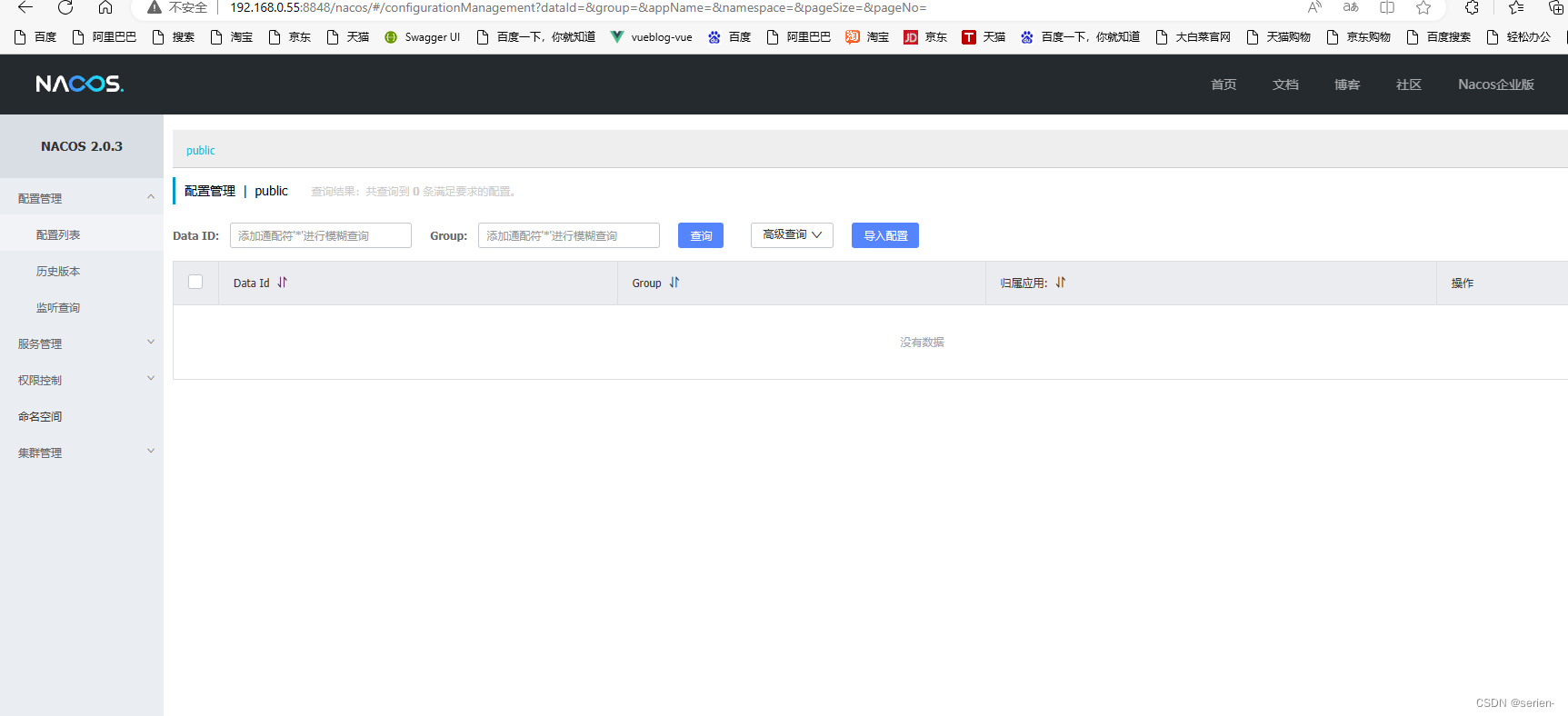Open 博客 in the top navigation
Screen dimensions: 1568x716
coord(1347,85)
